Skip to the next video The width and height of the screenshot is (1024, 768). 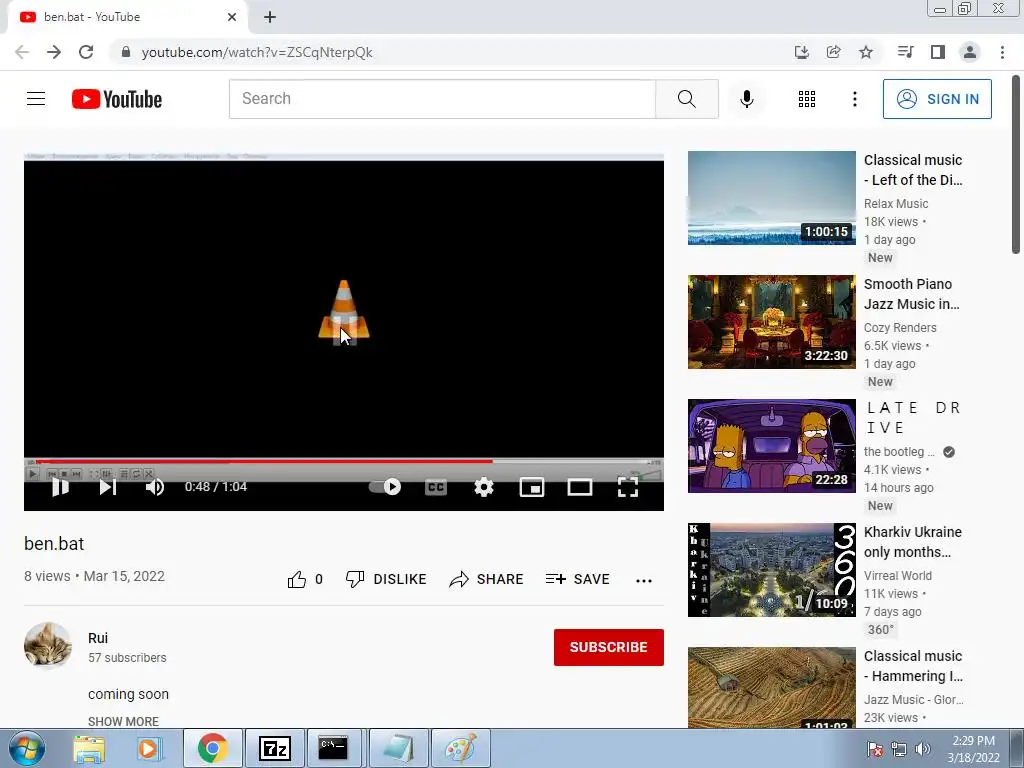[108, 487]
